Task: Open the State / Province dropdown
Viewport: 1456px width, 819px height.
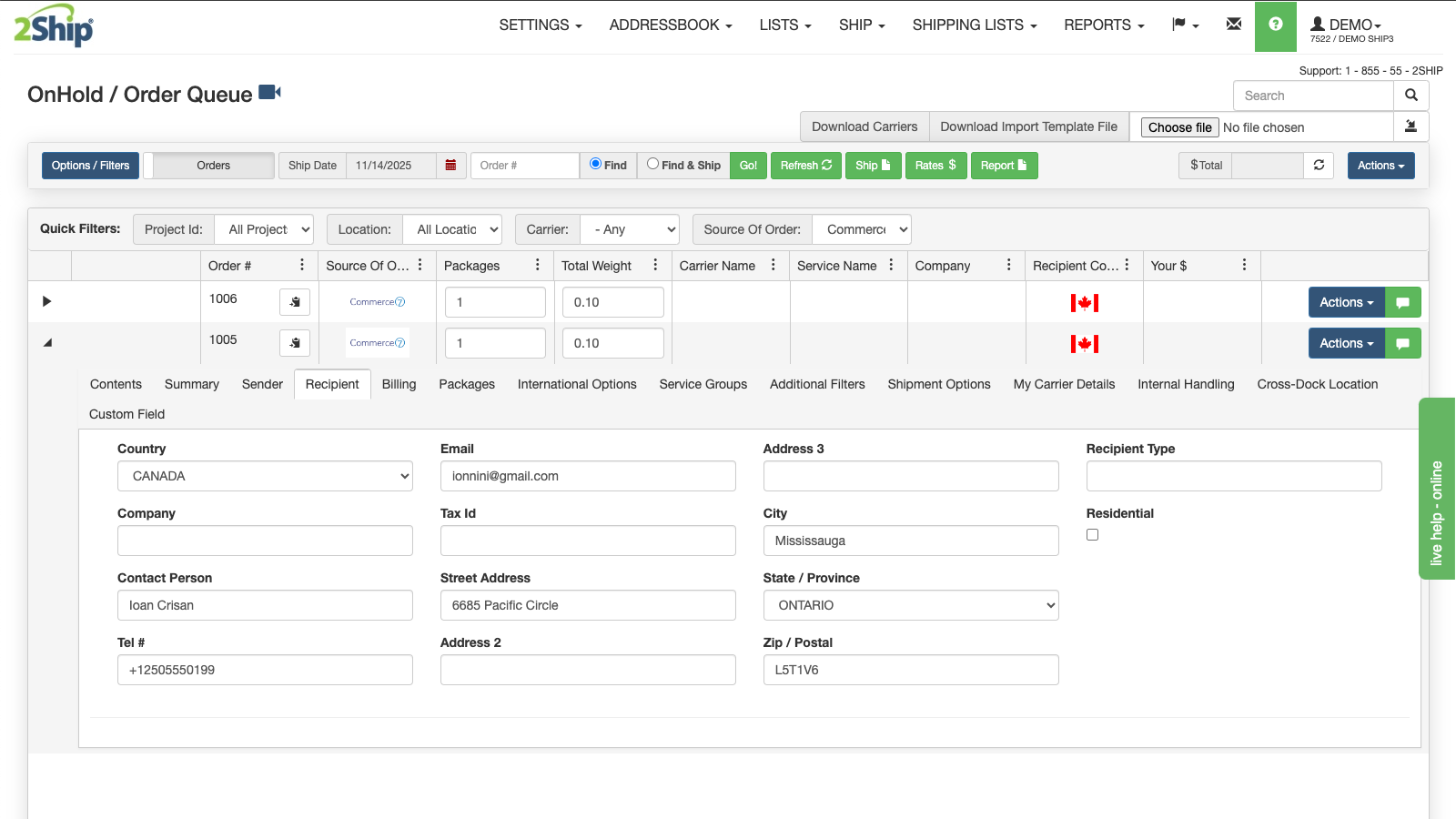Action: 910,605
